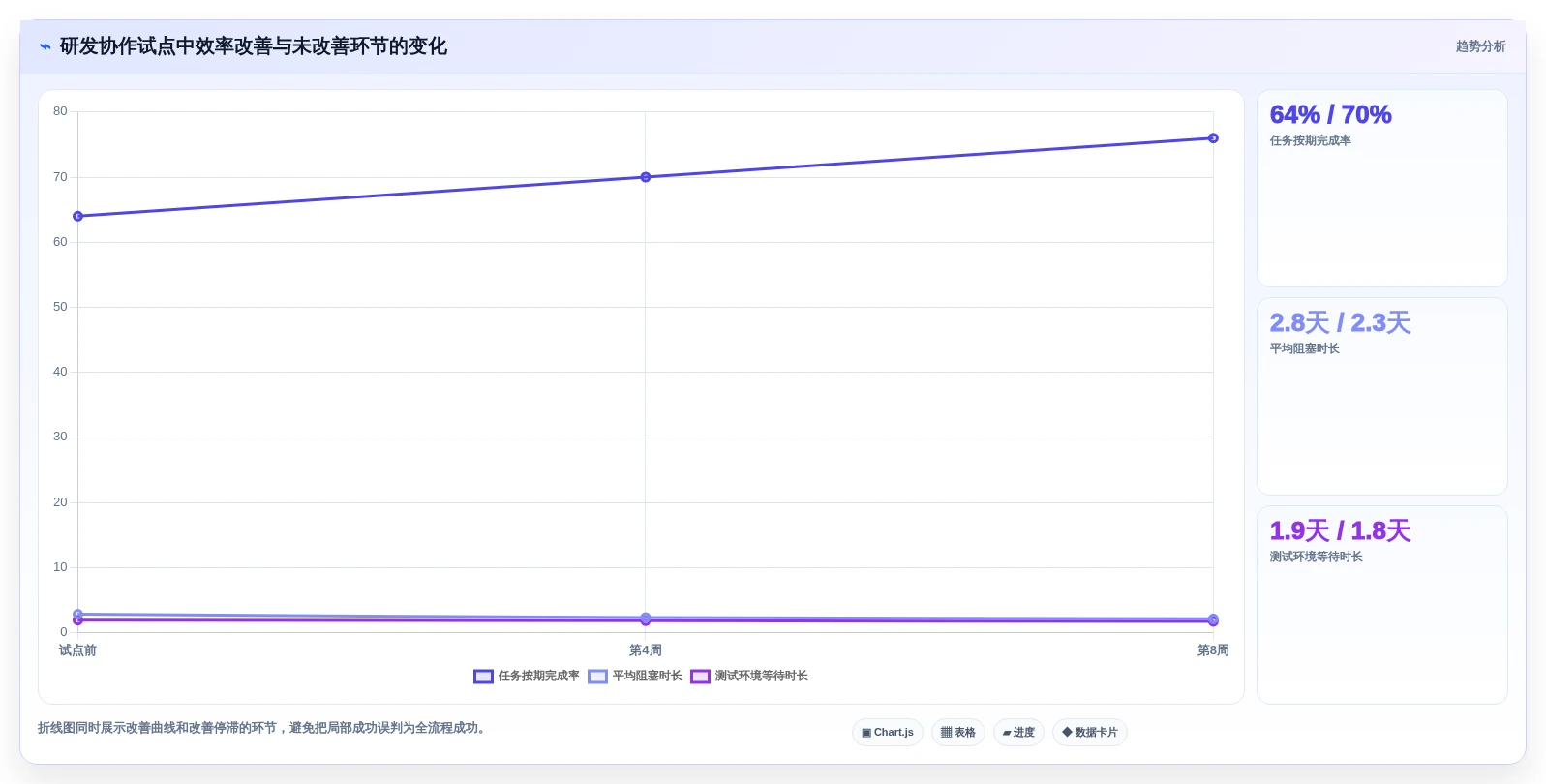Click the y-axis label 50
Screen dimensions: 1546x784
click(60, 307)
